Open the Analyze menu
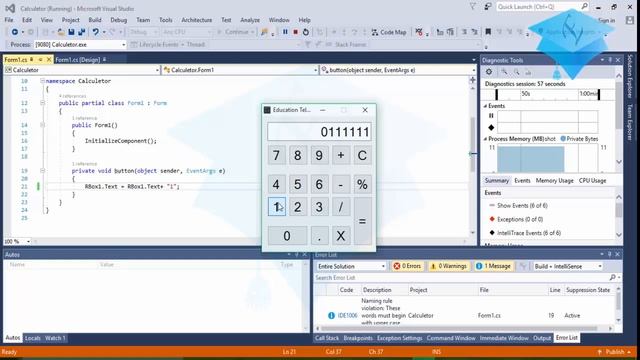The image size is (640, 360). coord(250,20)
